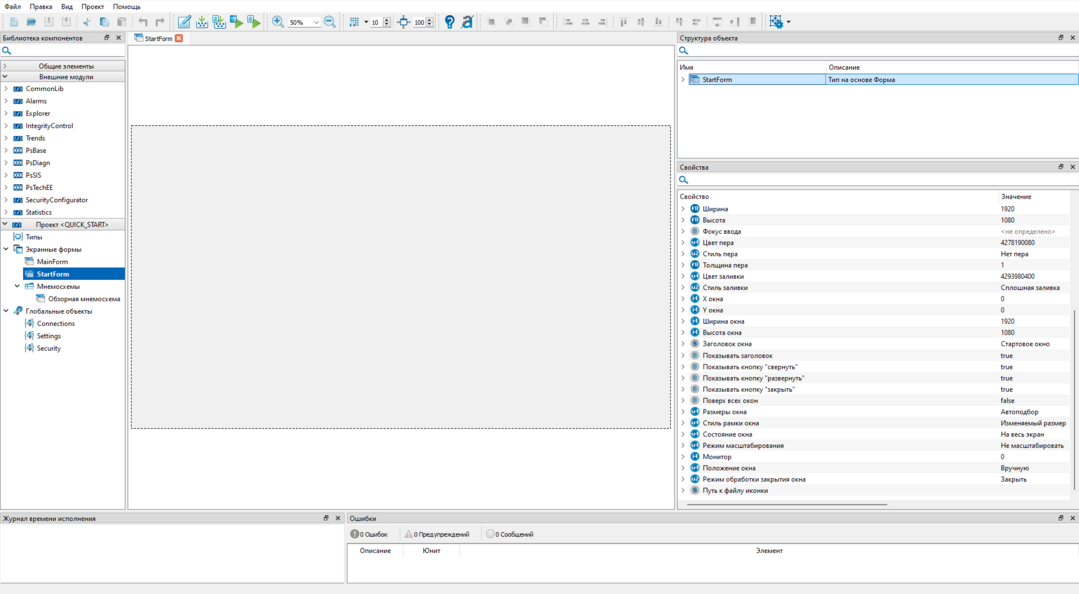Click the search icon in the Свойства panel

[684, 181]
